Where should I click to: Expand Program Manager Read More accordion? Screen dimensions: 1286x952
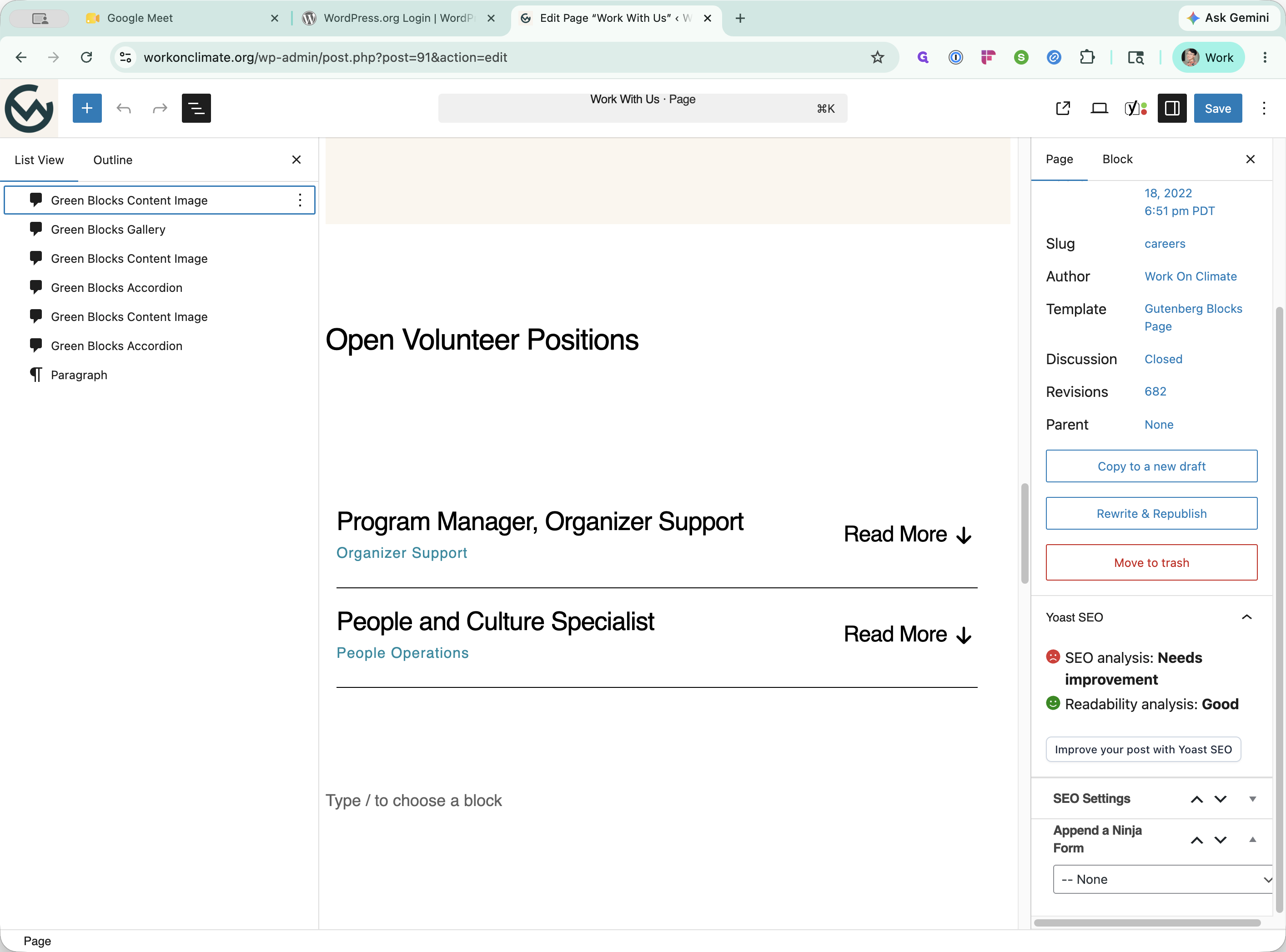pos(908,534)
